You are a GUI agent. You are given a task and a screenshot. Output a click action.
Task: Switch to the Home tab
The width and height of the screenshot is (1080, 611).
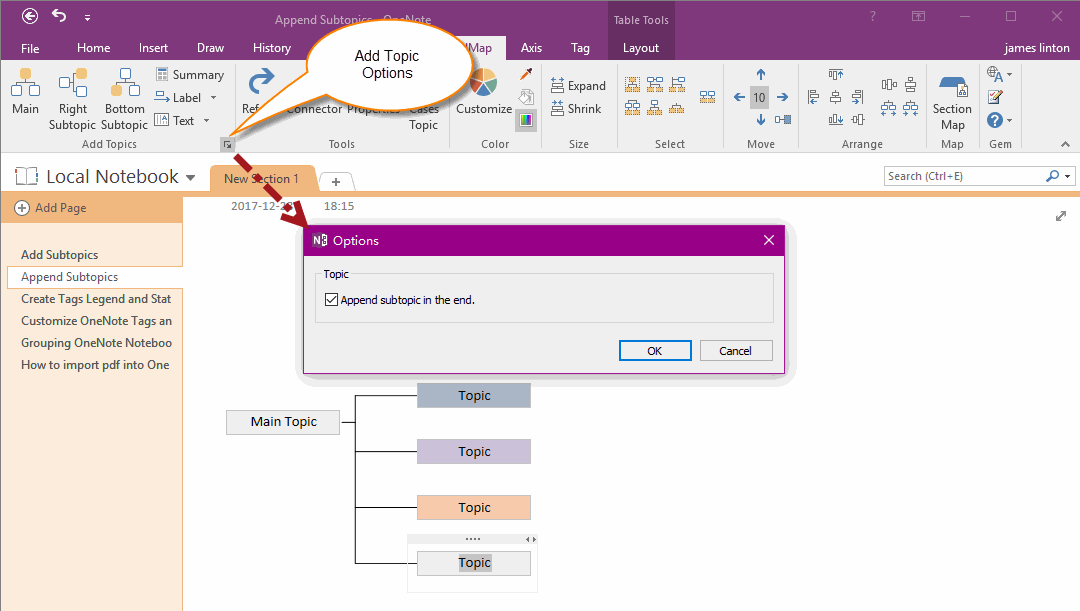(x=94, y=48)
